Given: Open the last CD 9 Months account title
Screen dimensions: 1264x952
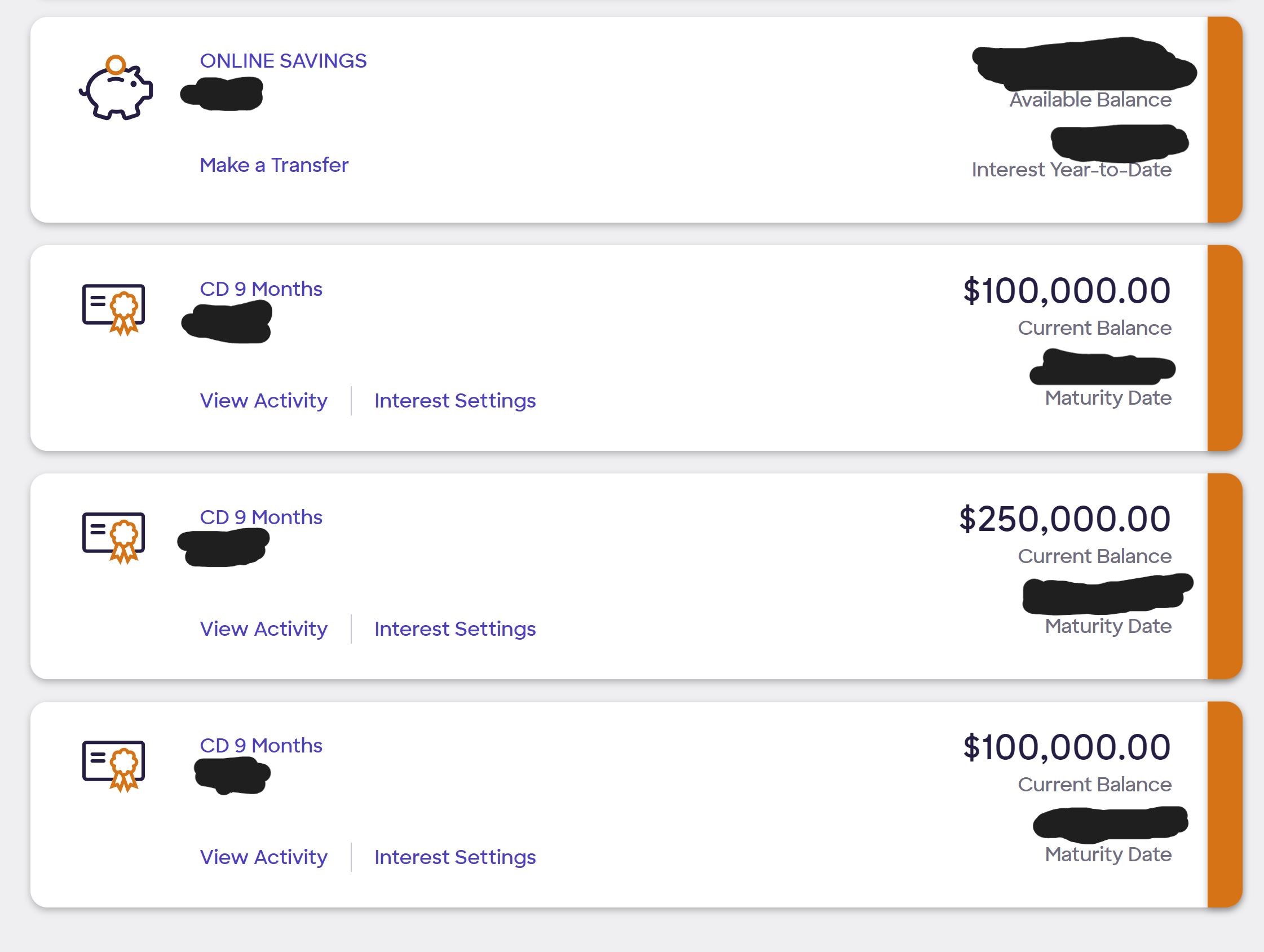Looking at the screenshot, I should pyautogui.click(x=260, y=745).
